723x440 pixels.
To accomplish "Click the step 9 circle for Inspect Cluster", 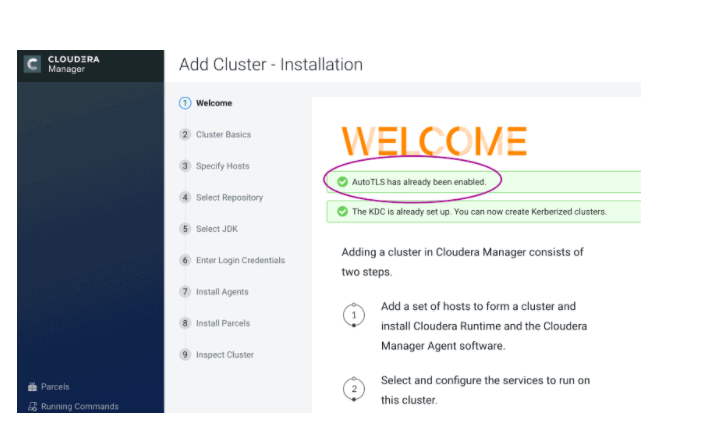I will [185, 354].
